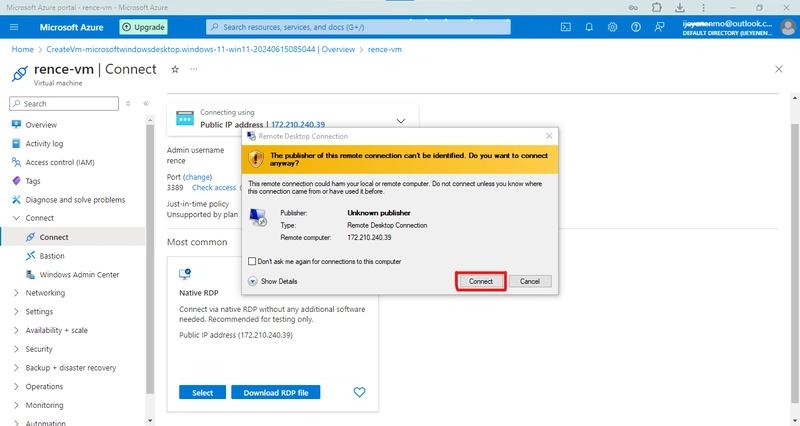Check "Don't ask me again for connections" box

(252, 261)
